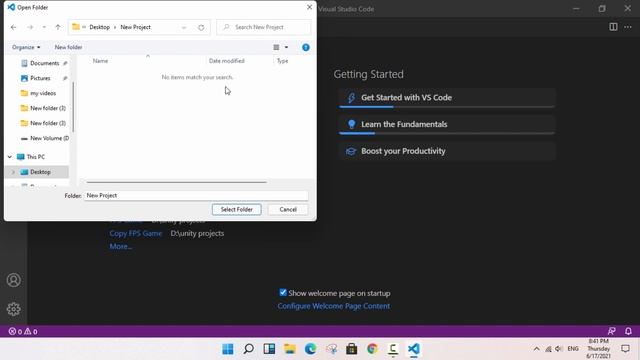Toggle Show welcome page on startup checkbox
This screenshot has width=640, height=360.
[x=283, y=293]
